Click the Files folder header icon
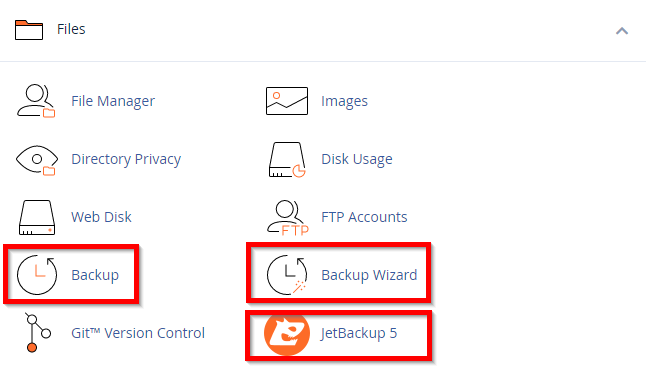The image size is (646, 369). (x=29, y=30)
